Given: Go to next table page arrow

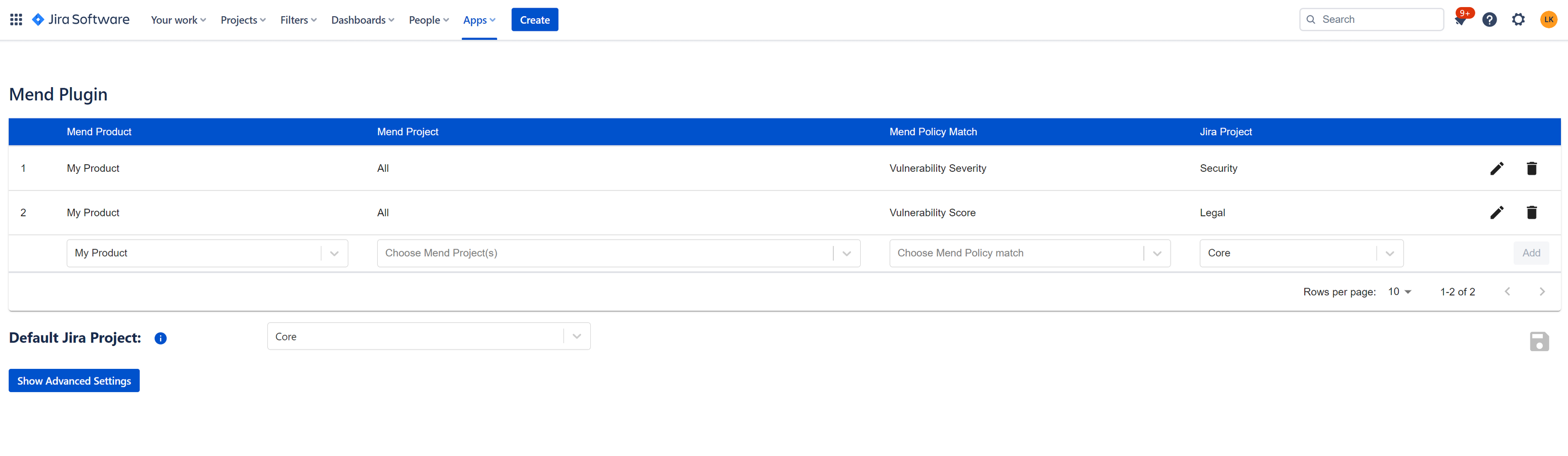Looking at the screenshot, I should pyautogui.click(x=1542, y=292).
